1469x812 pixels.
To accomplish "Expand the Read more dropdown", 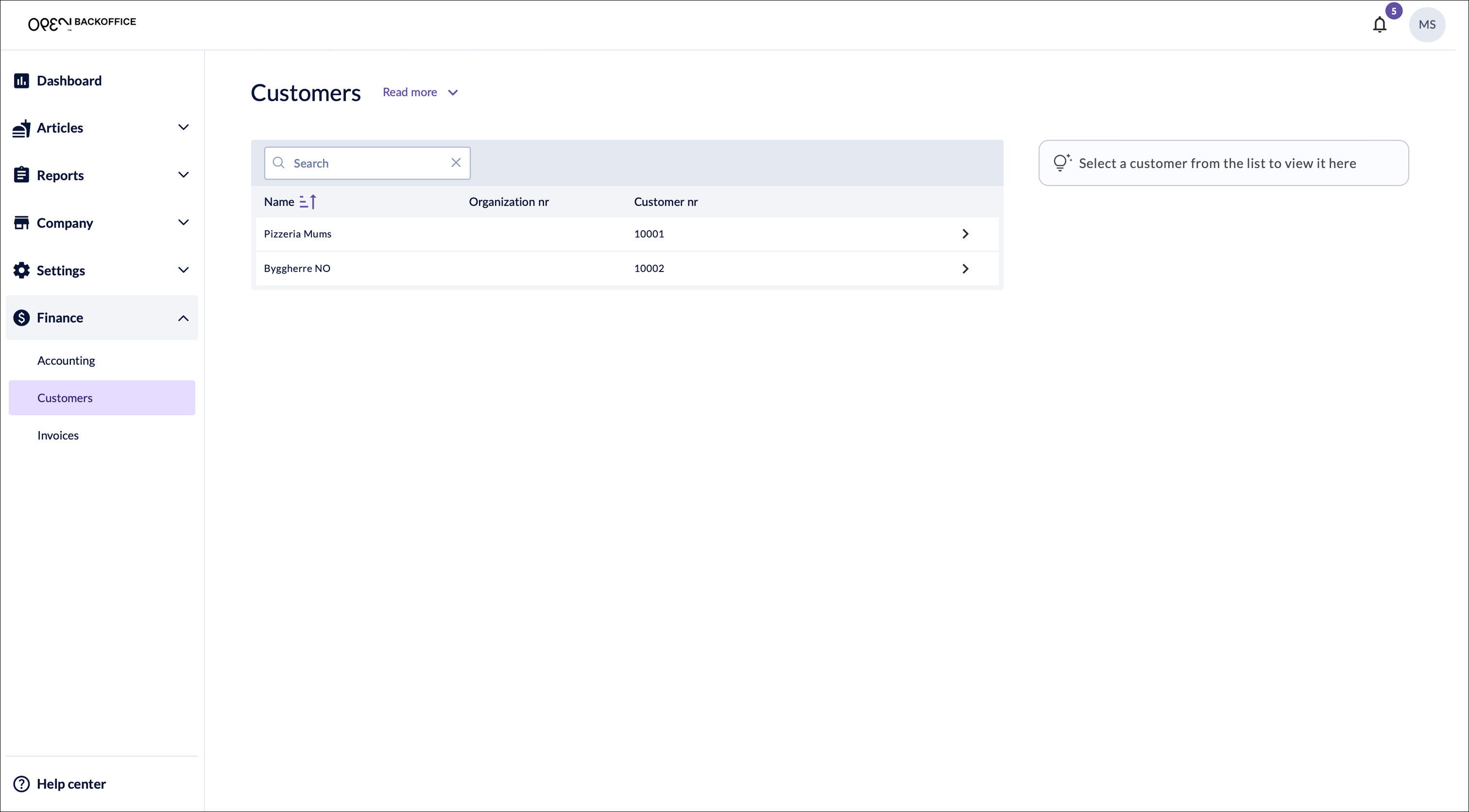I will pyautogui.click(x=420, y=92).
